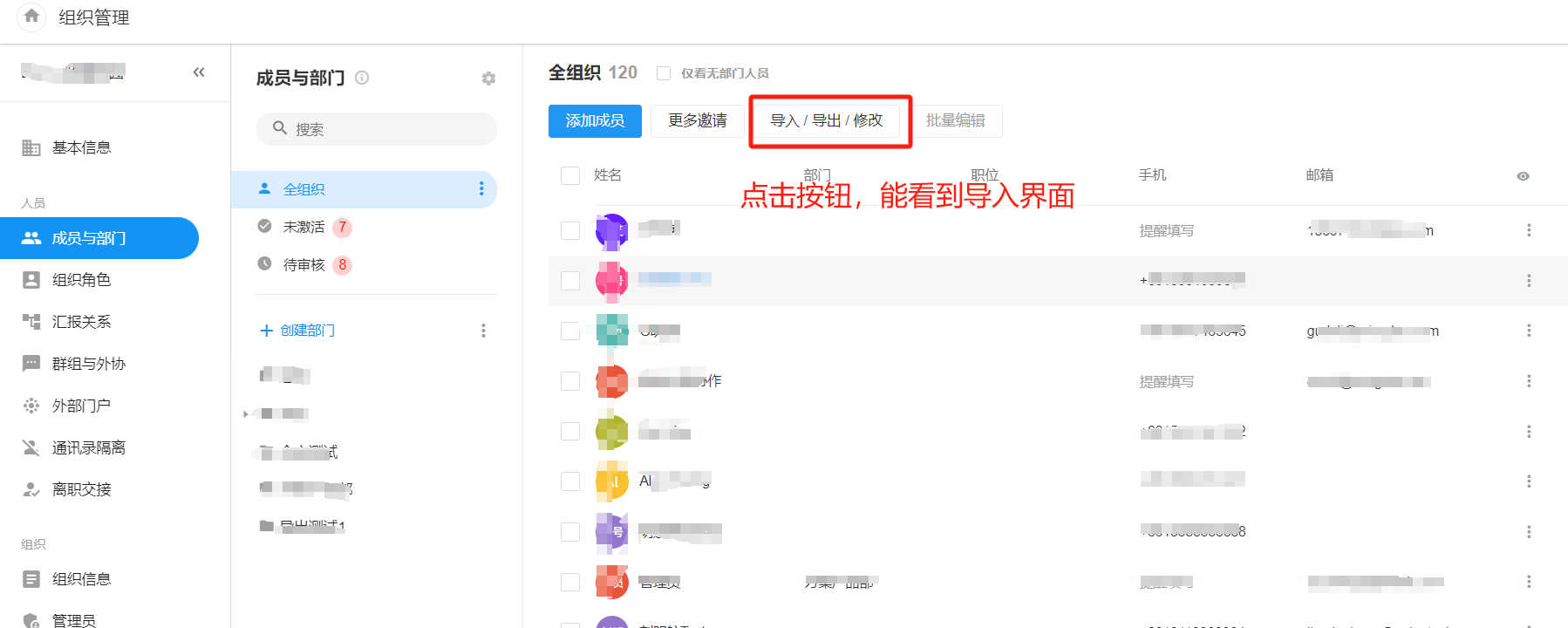1568x628 pixels.
Task: Tick the checkbox for the pink avatar row
Action: click(x=570, y=281)
